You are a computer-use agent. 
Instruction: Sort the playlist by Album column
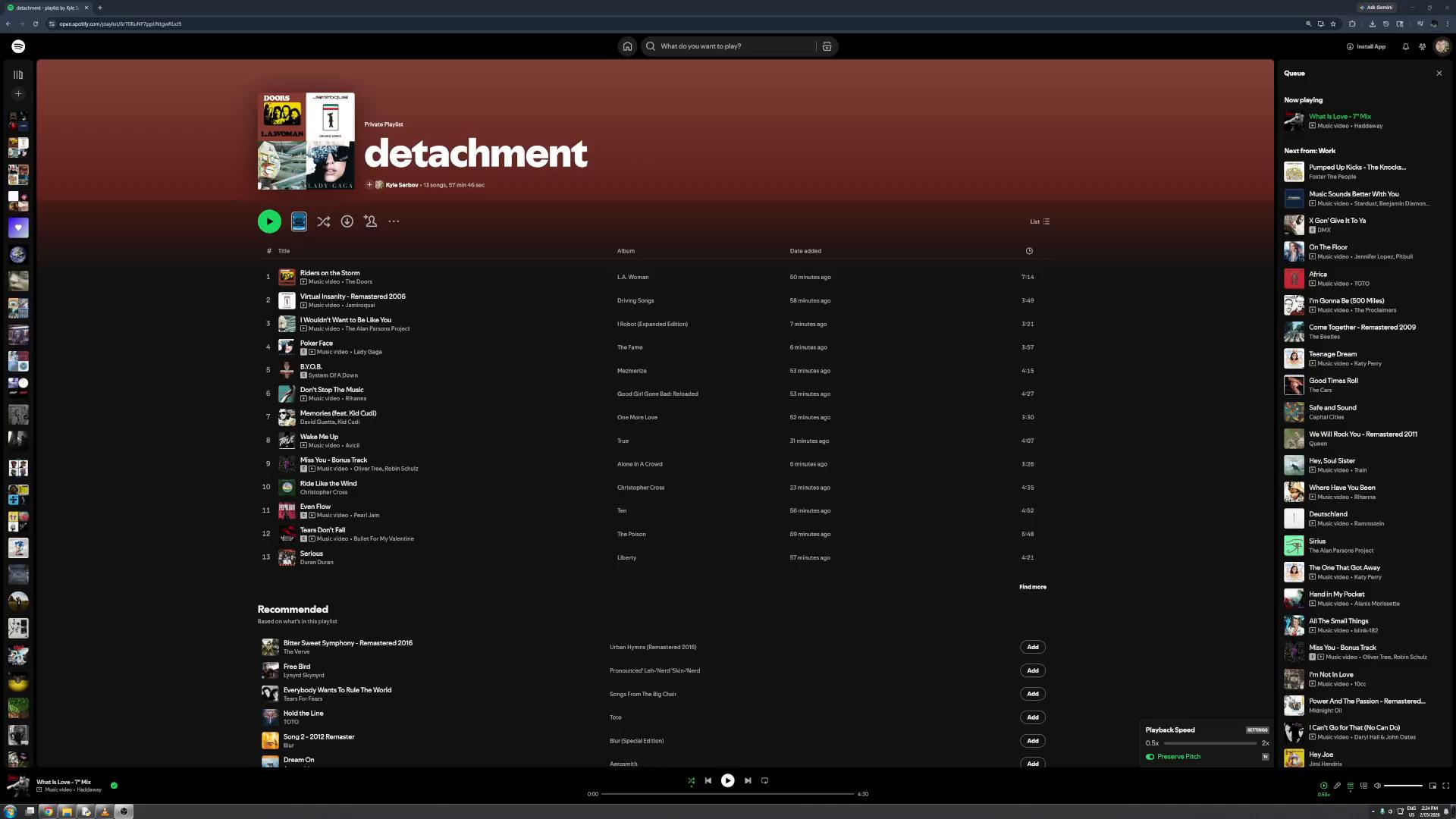pyautogui.click(x=626, y=251)
